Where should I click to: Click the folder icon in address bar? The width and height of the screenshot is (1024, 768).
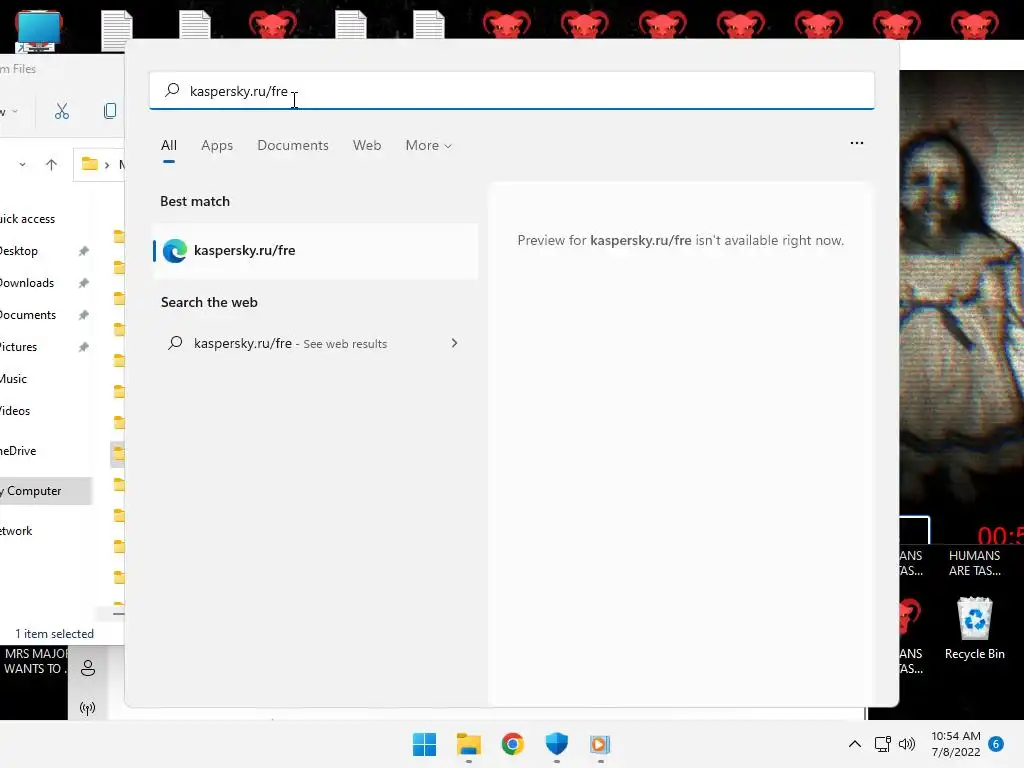point(89,165)
